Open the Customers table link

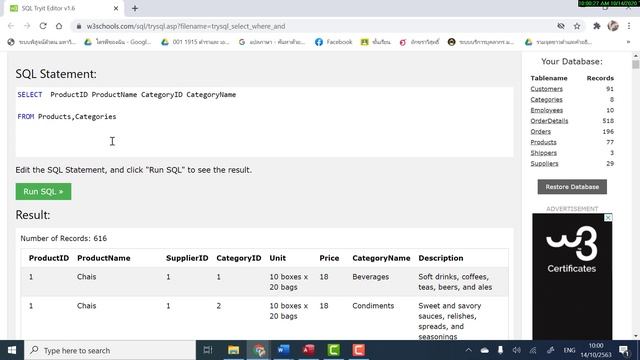coord(546,89)
